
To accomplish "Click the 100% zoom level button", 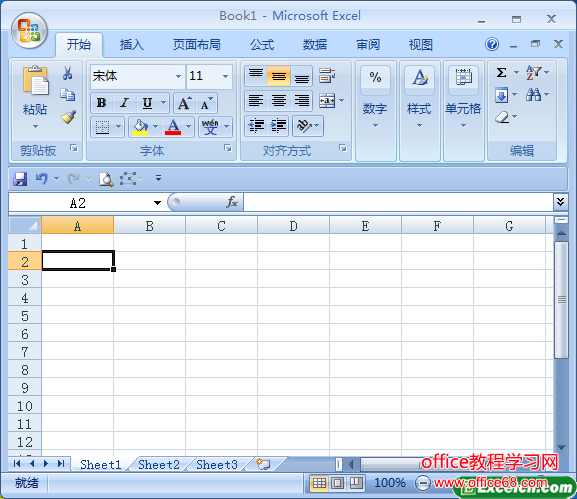I will click(x=390, y=483).
